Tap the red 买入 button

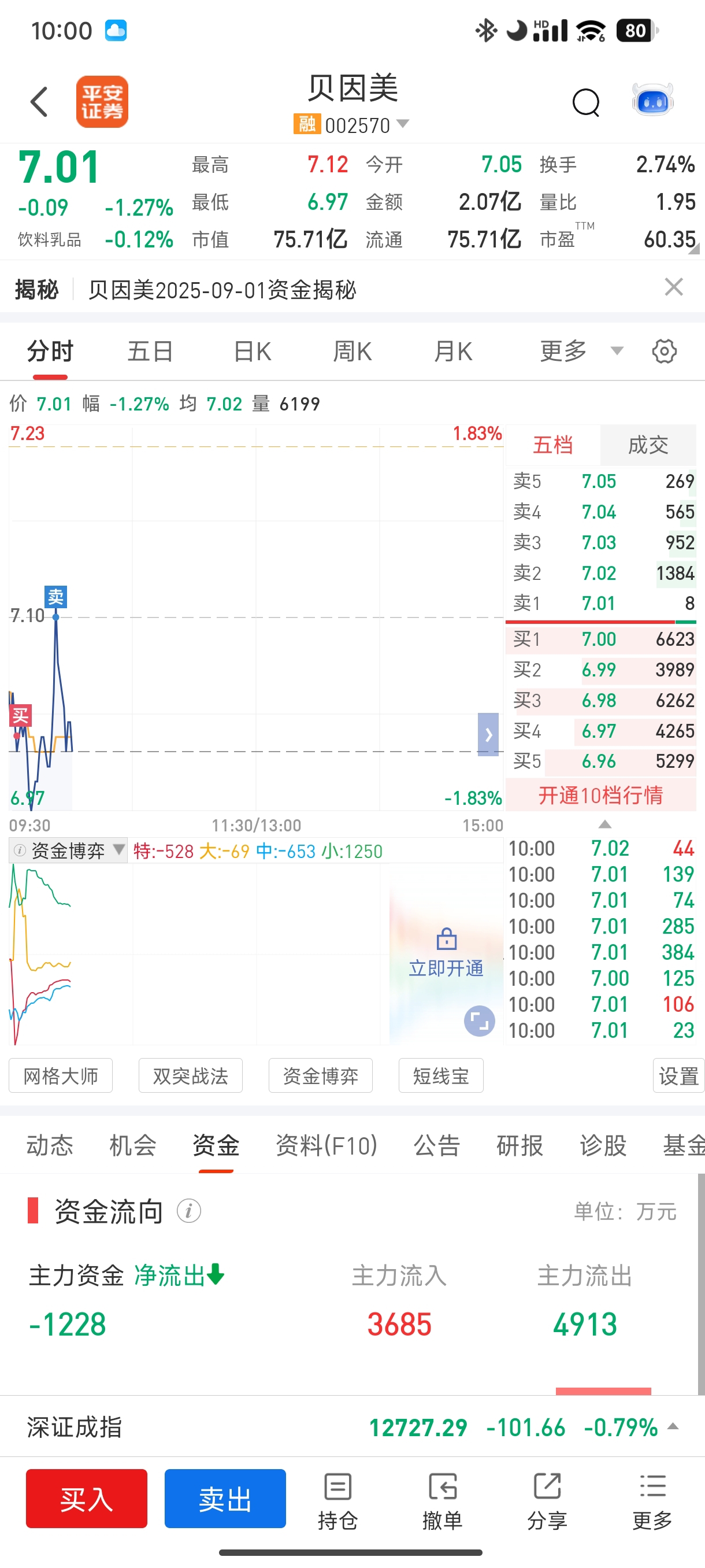click(x=86, y=1498)
